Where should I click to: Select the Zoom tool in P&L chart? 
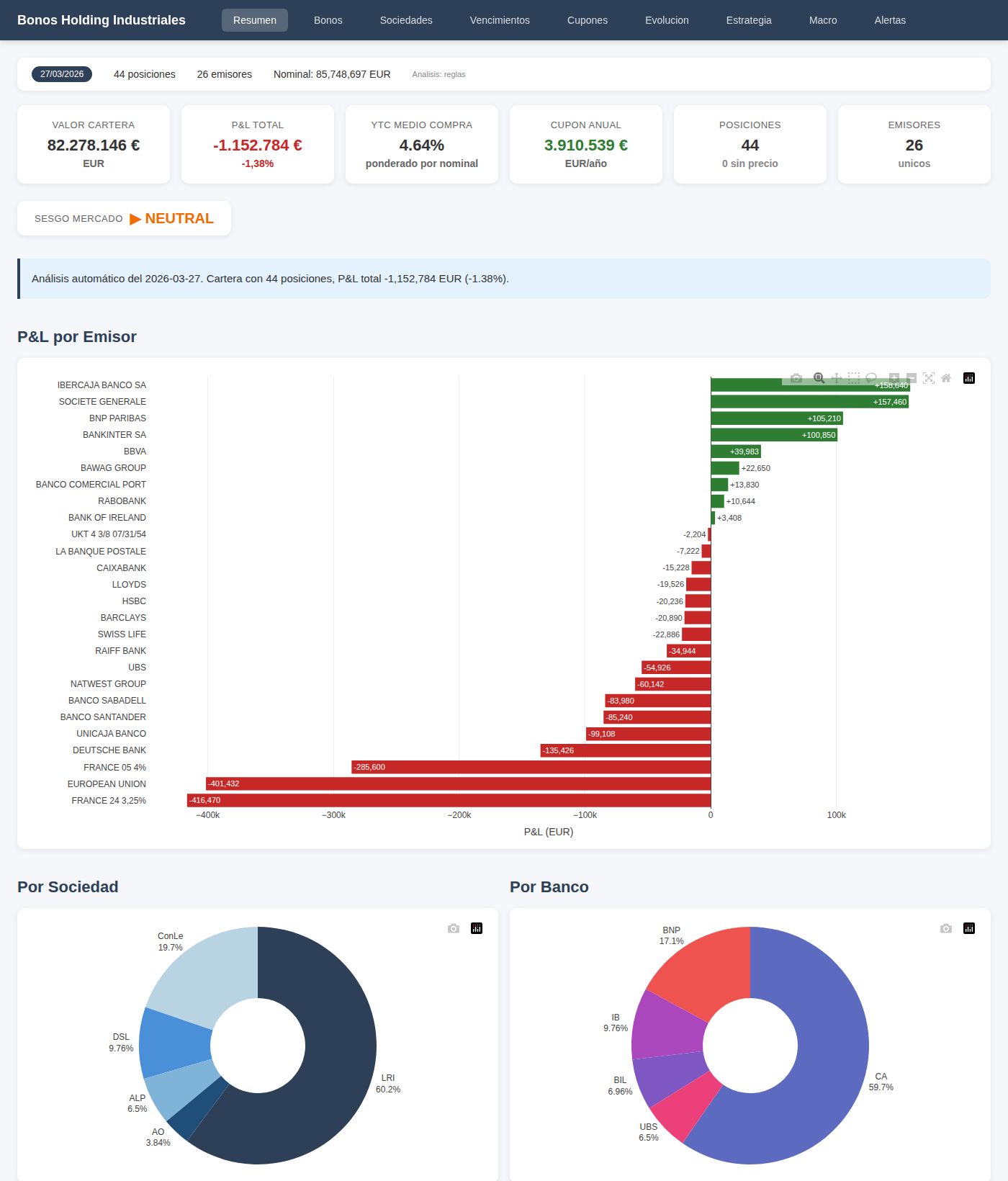tap(819, 378)
